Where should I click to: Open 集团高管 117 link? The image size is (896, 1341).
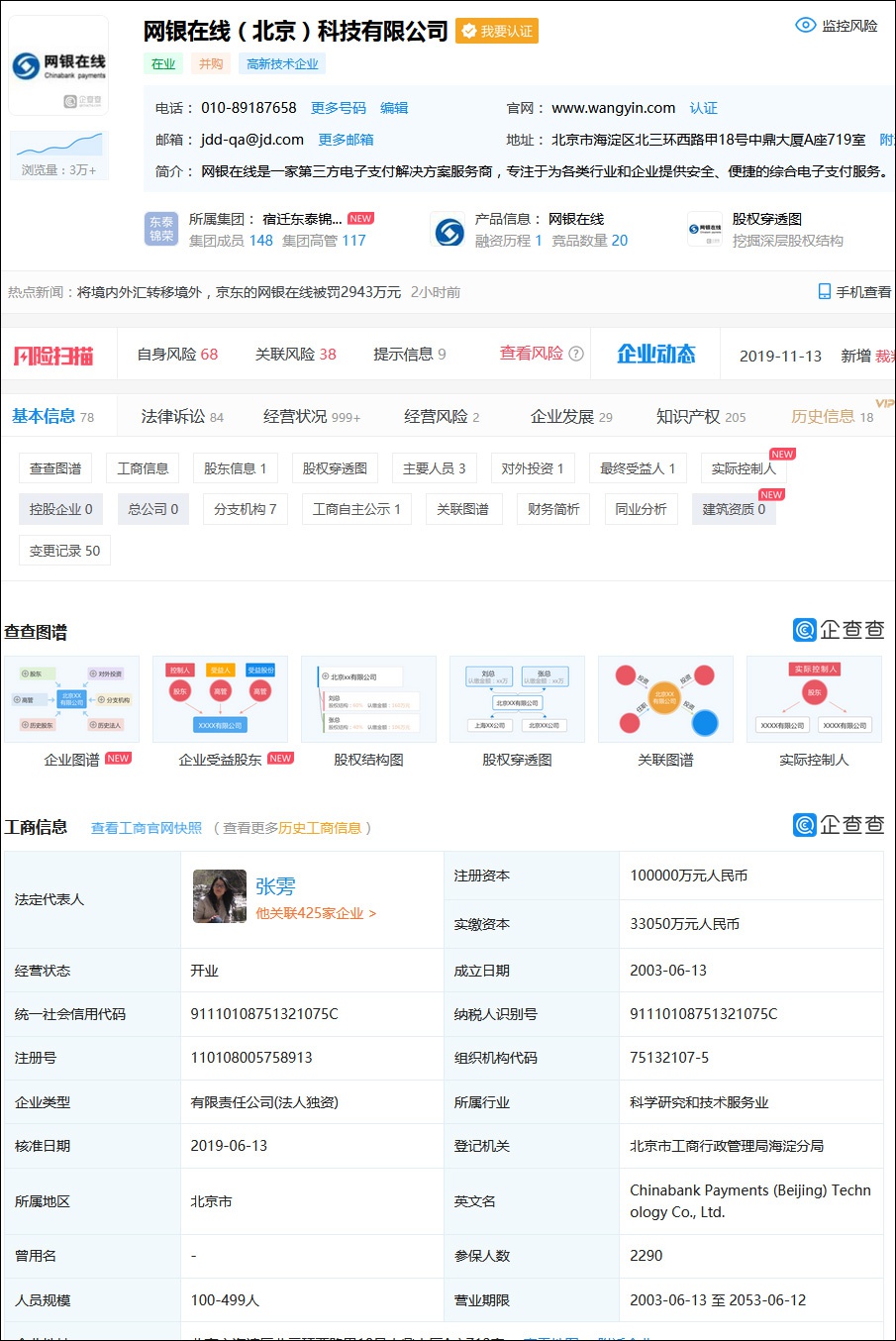(324, 241)
